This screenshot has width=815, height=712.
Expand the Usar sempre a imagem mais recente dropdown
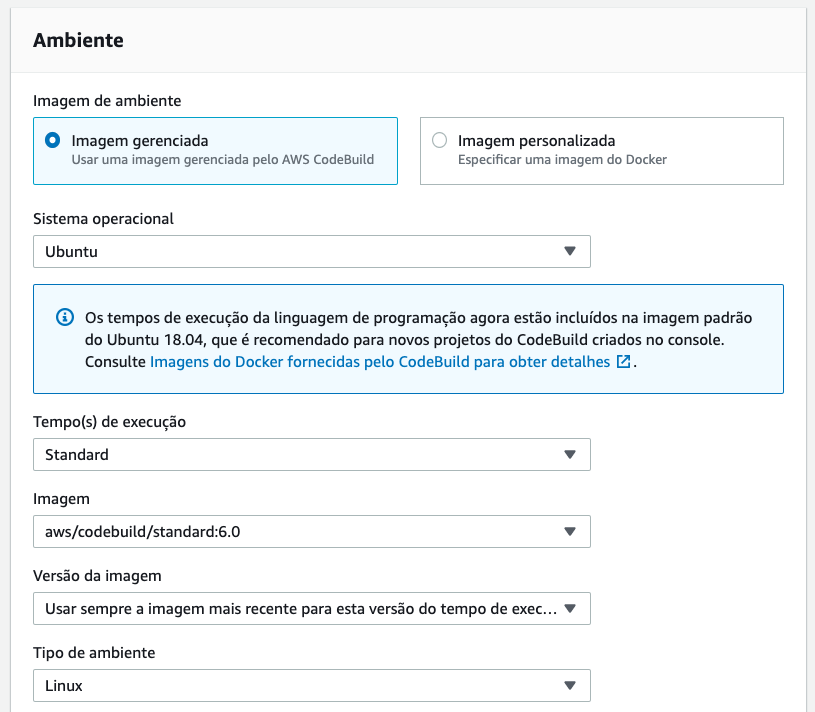pyautogui.click(x=312, y=609)
